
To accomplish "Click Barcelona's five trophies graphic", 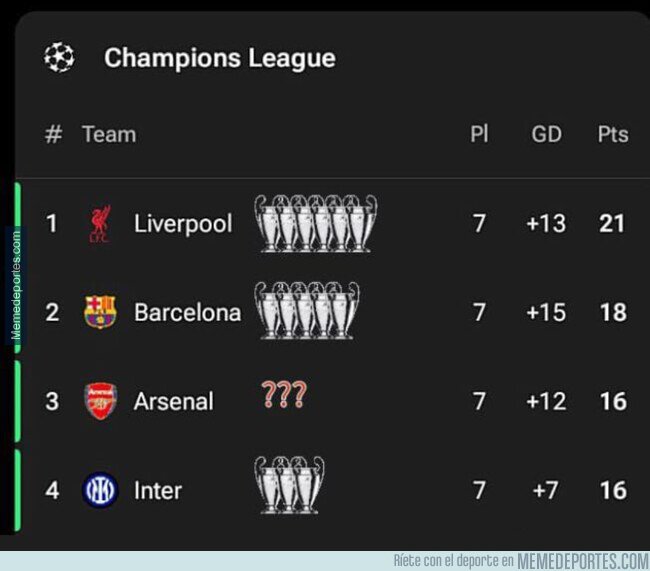I will coord(307,311).
